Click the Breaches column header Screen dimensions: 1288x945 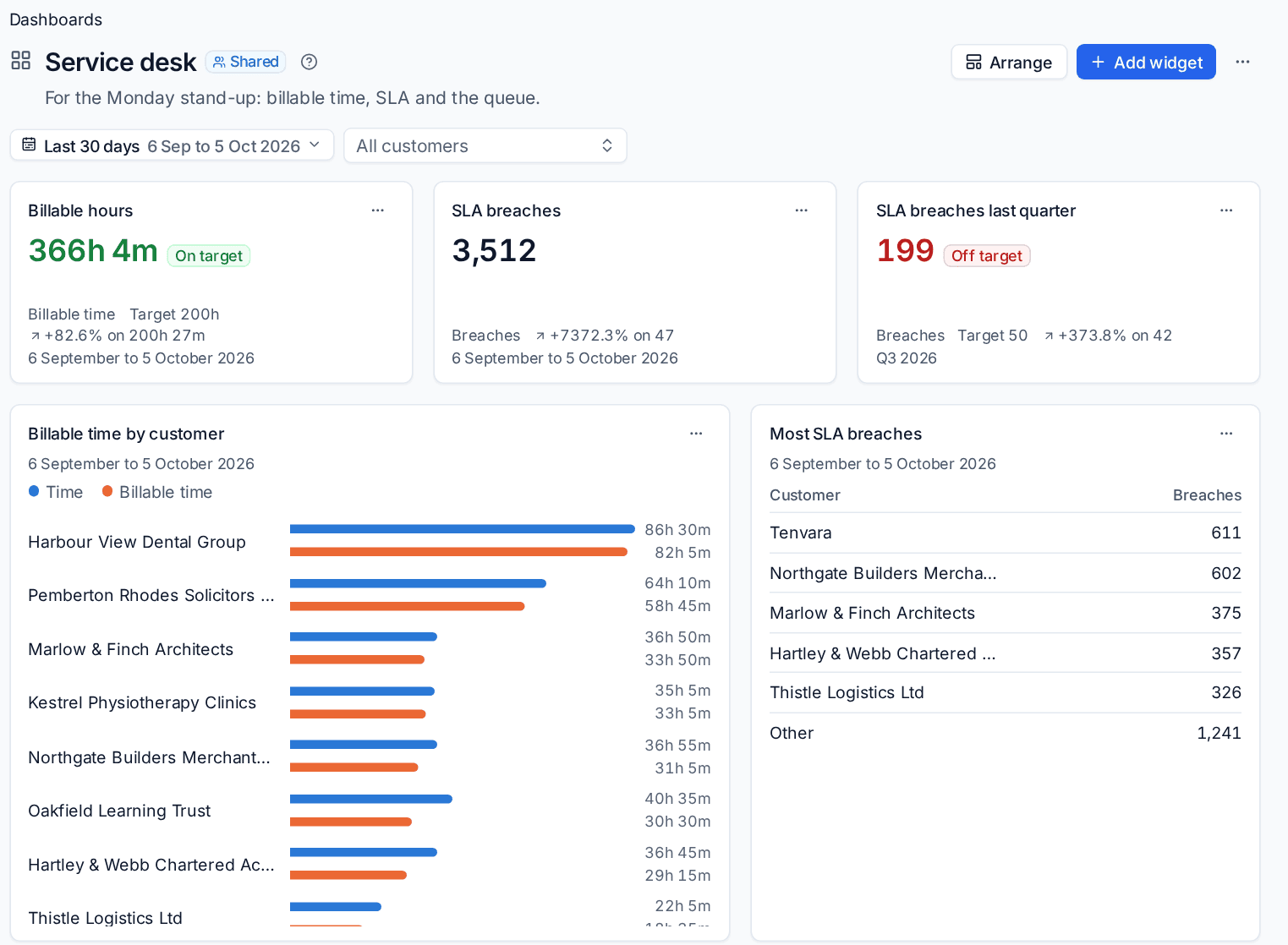1207,495
